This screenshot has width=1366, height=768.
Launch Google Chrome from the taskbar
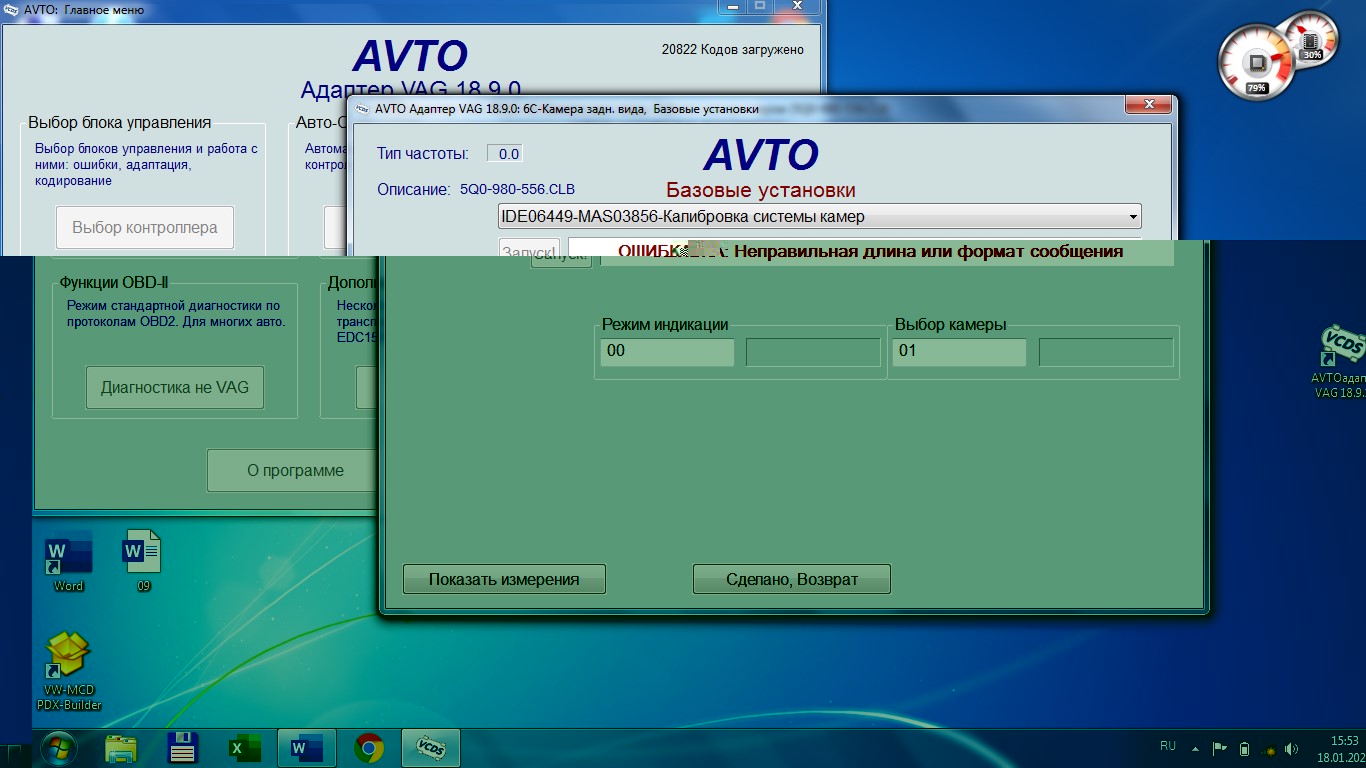369,748
